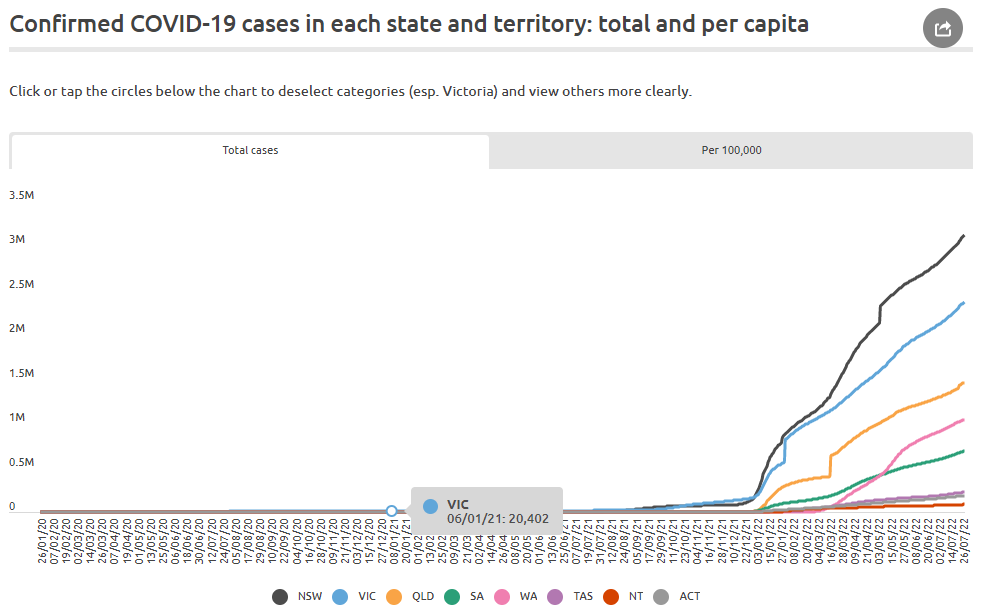Image resolution: width=1006 pixels, height=616 pixels.
Task: Hide the NT red legend circle
Action: [x=611, y=597]
